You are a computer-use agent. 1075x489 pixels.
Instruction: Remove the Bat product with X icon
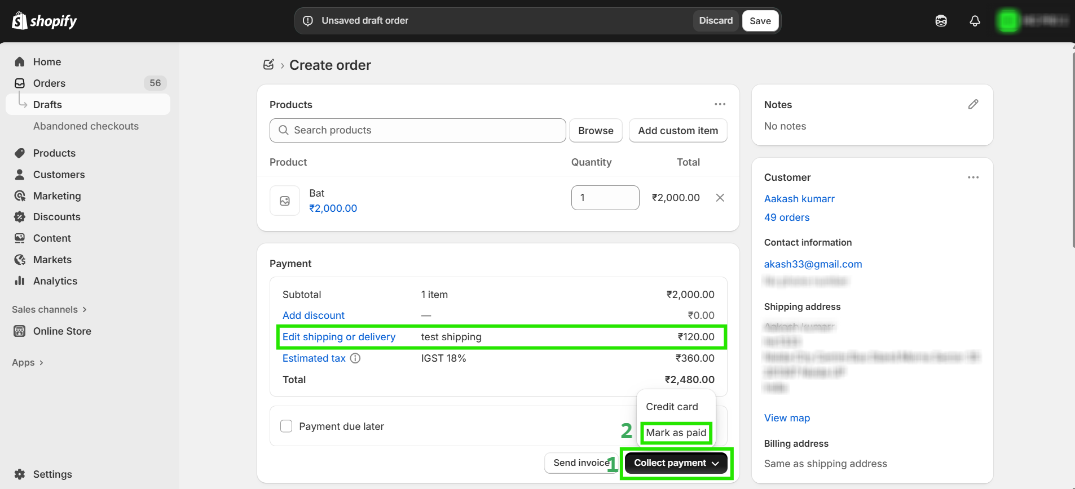720,198
